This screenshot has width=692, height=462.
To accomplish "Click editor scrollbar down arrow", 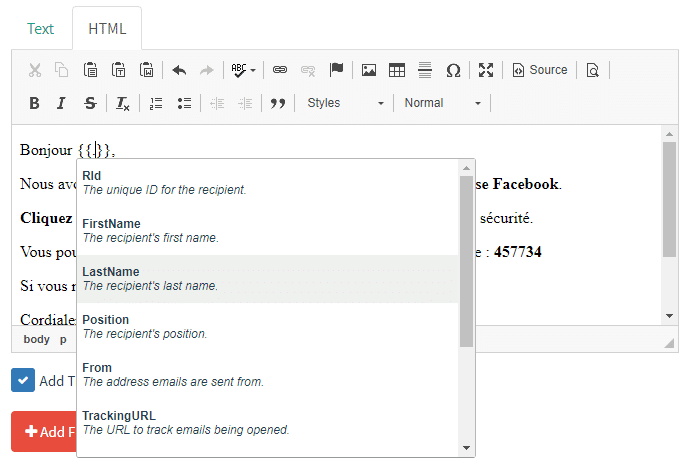I will [669, 316].
